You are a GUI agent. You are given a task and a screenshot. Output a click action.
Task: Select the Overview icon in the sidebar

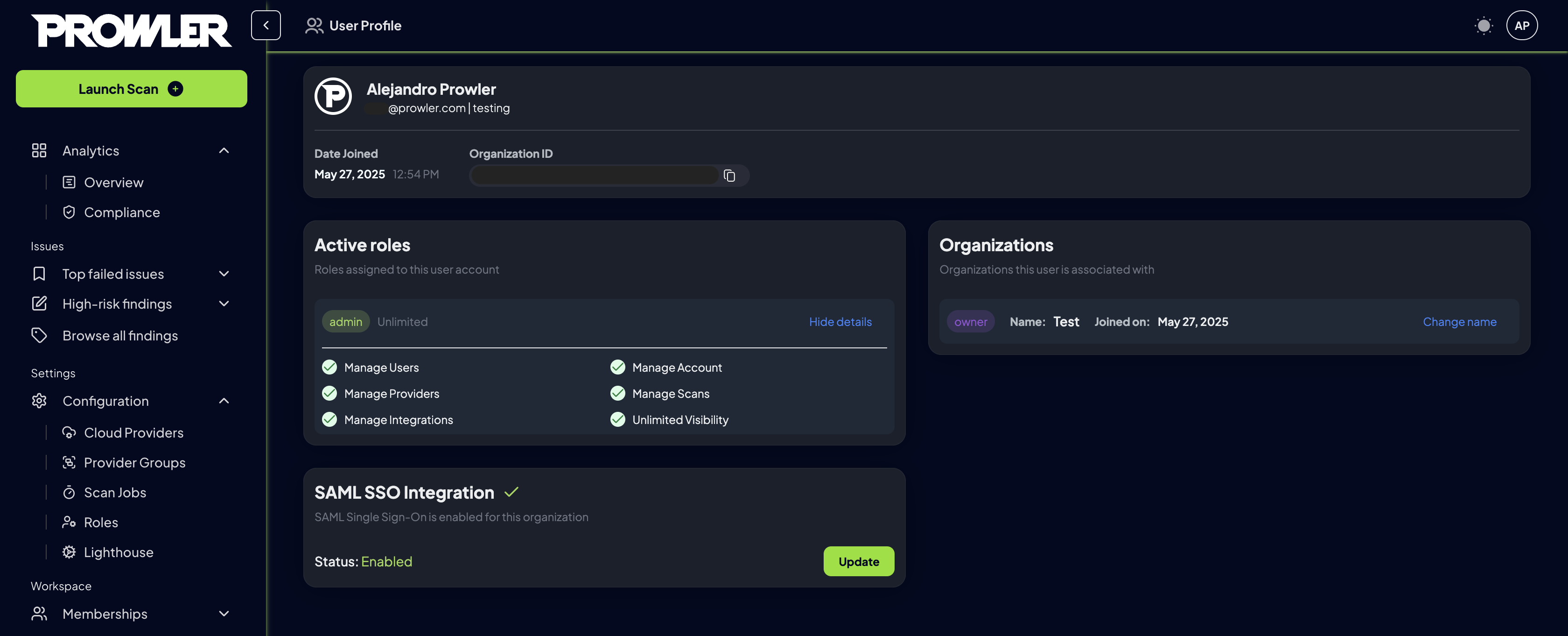[x=69, y=182]
